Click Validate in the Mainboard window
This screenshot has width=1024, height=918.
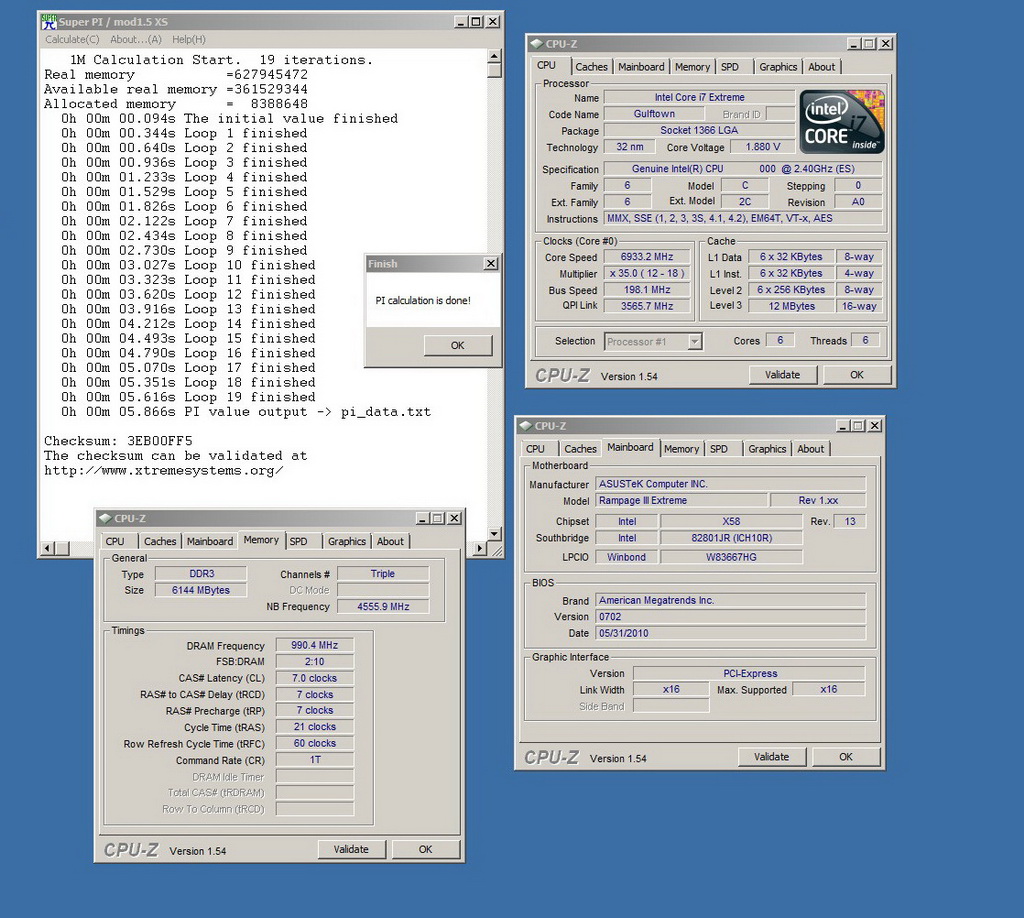771,757
